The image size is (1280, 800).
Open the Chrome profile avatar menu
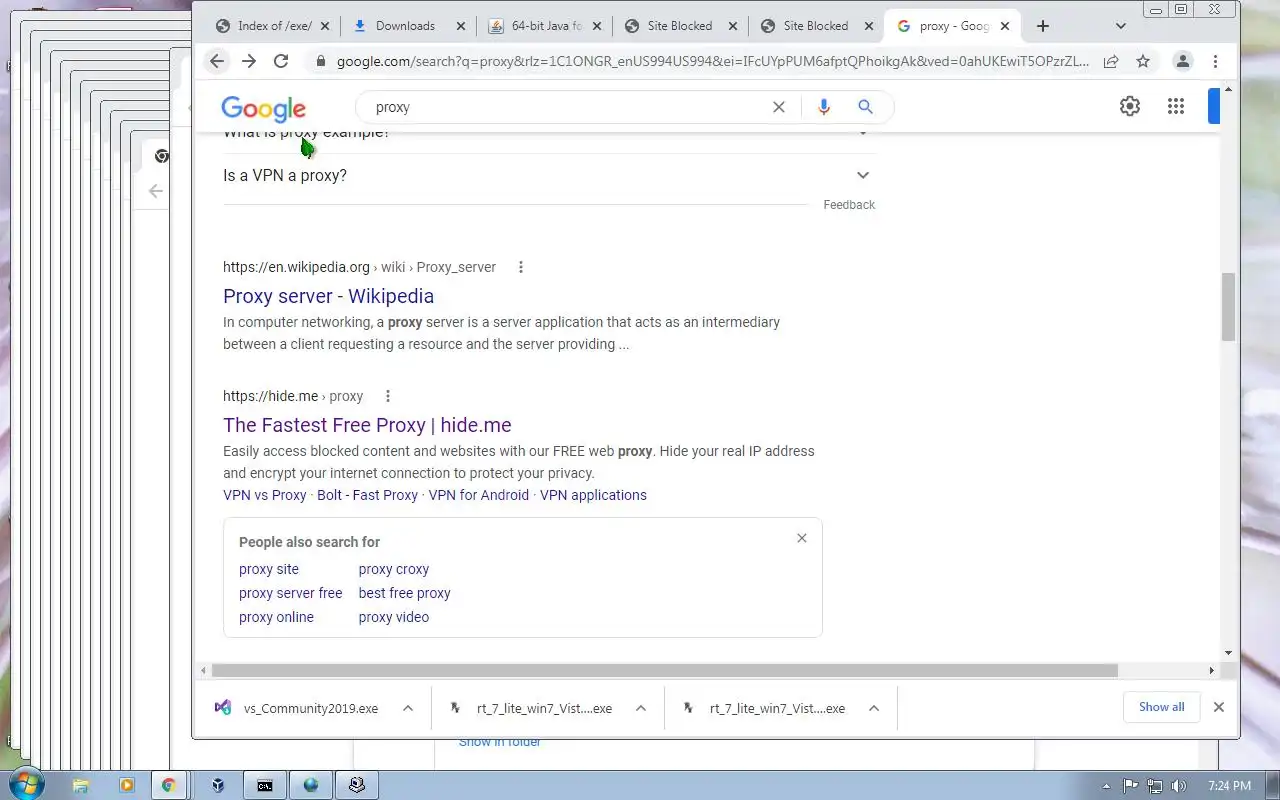1183,61
